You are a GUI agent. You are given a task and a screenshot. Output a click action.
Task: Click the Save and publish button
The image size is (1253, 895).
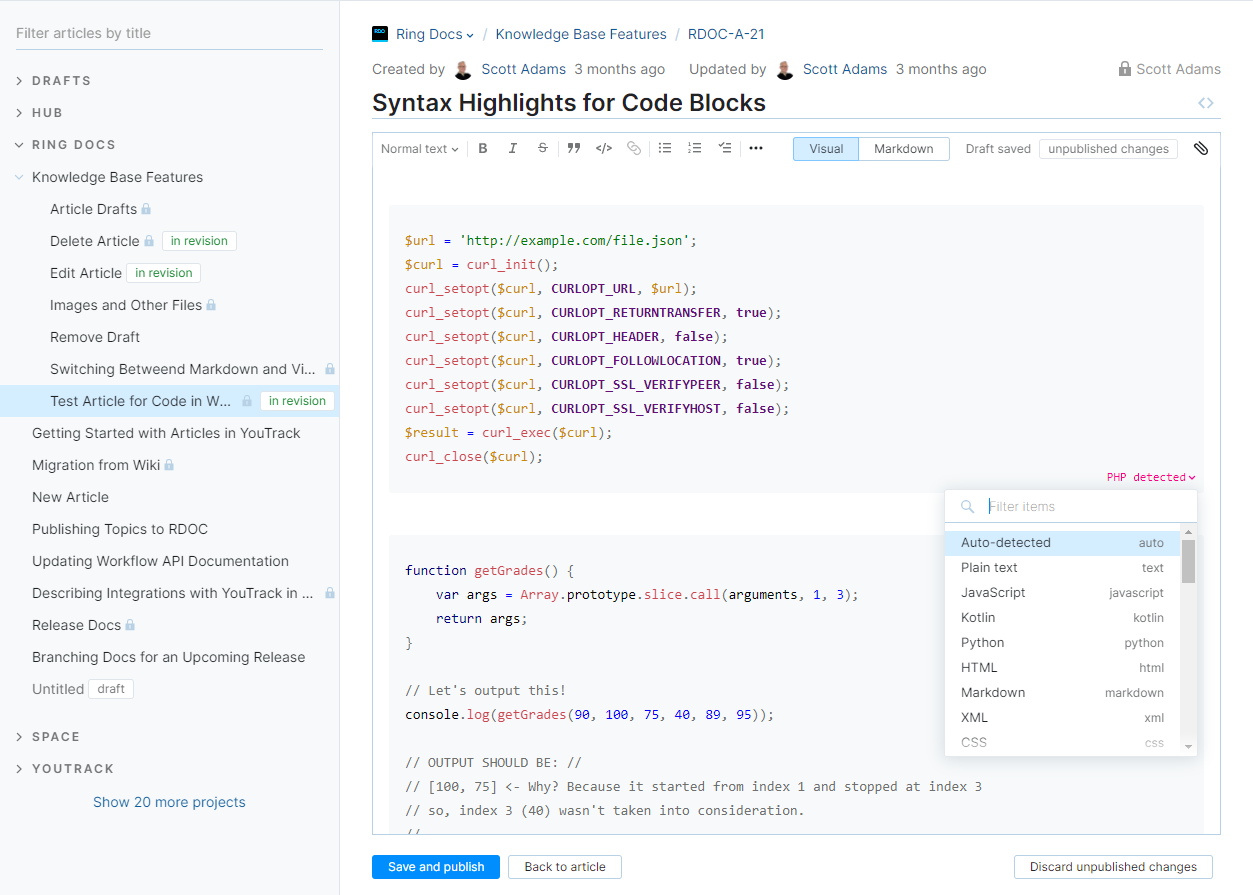tap(435, 867)
